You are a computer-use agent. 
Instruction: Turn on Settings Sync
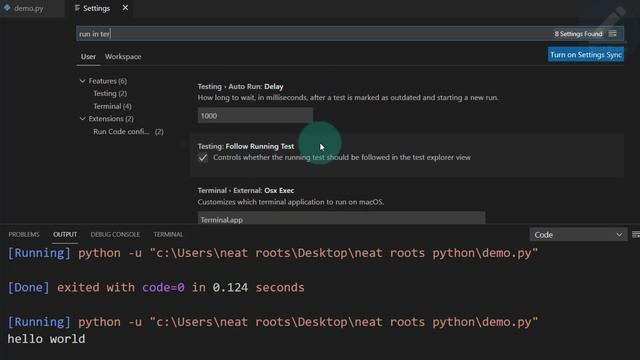point(585,55)
